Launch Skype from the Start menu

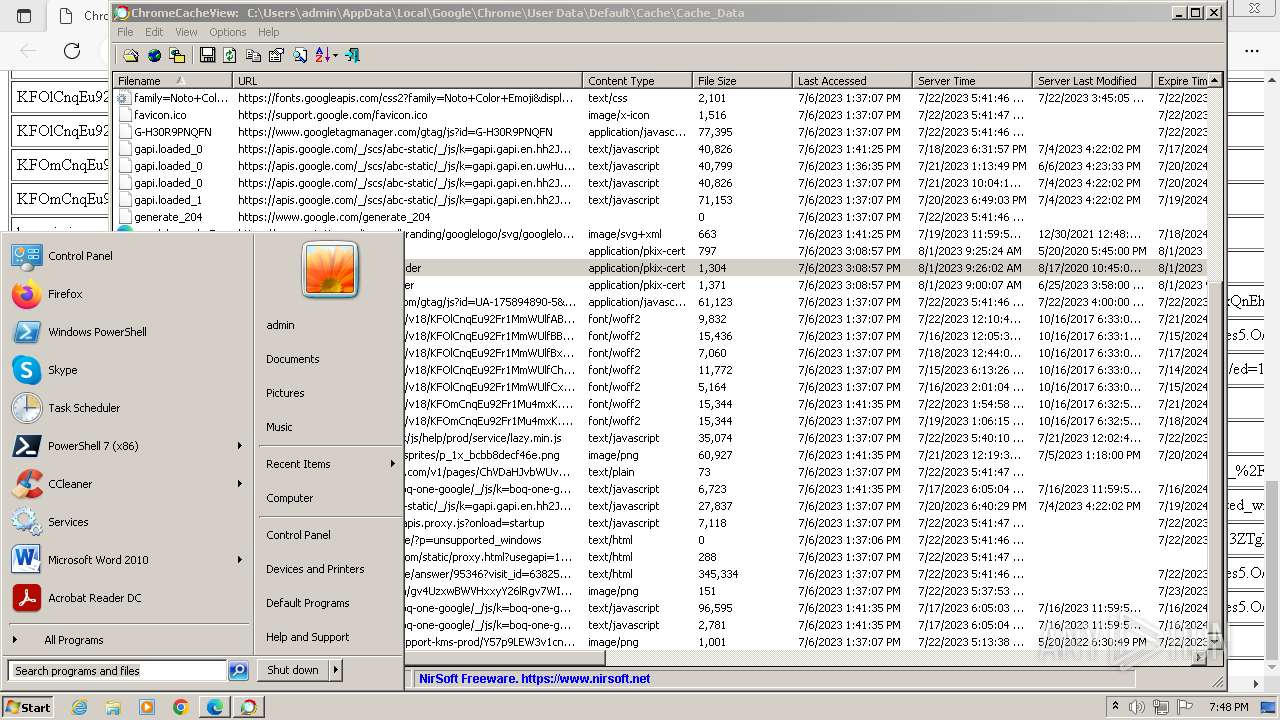coord(127,370)
